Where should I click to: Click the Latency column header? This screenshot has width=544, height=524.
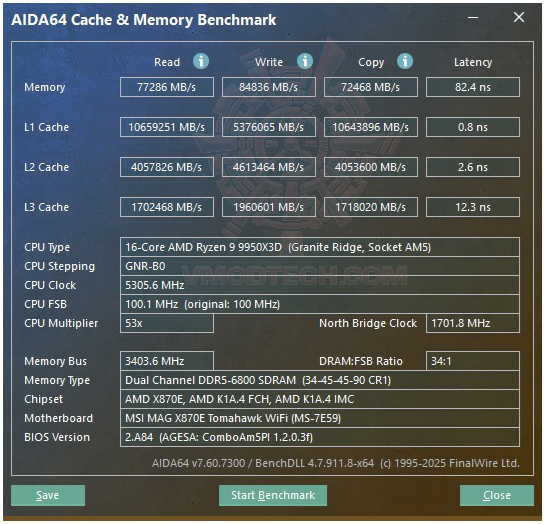473,62
